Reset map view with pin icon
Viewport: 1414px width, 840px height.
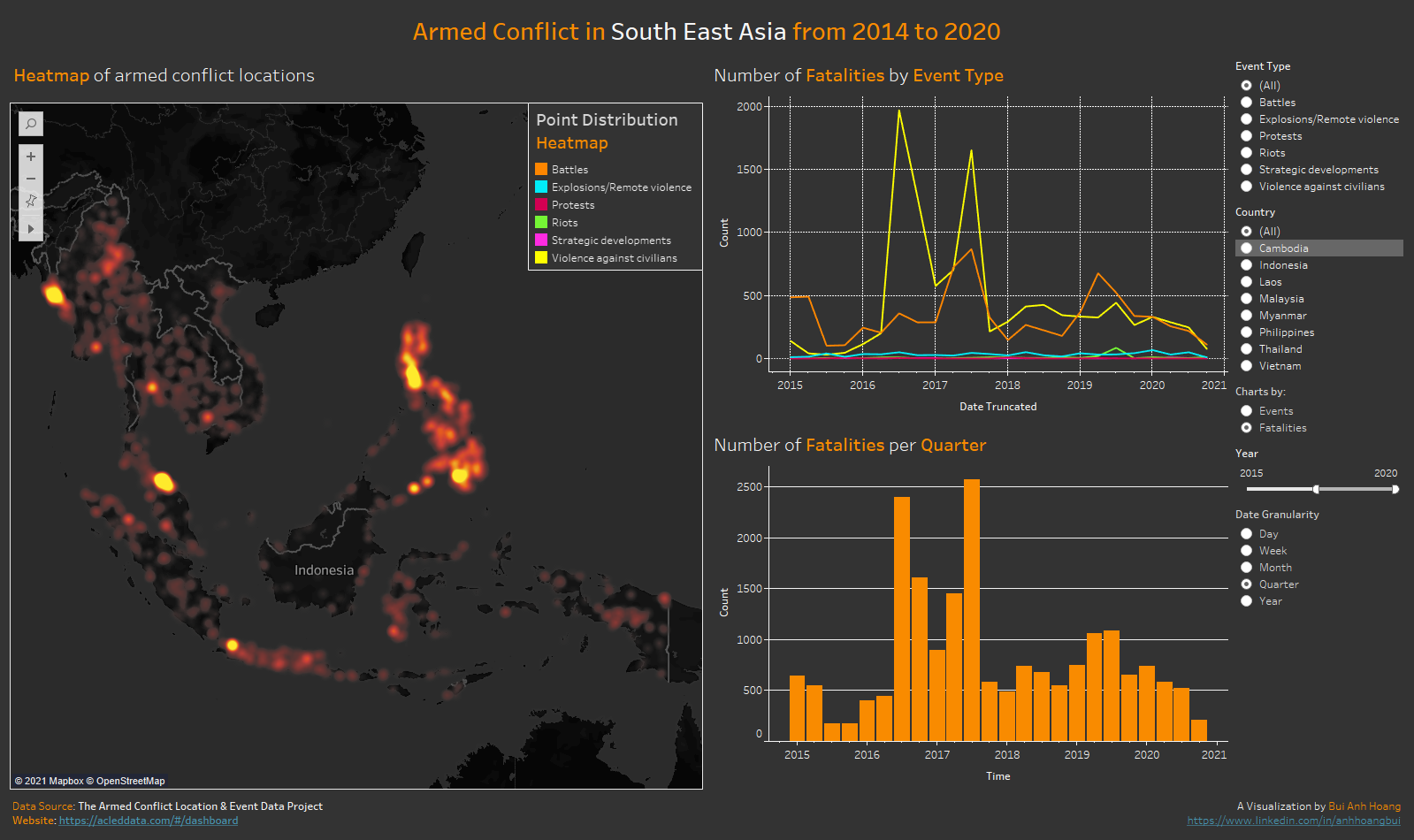point(31,202)
